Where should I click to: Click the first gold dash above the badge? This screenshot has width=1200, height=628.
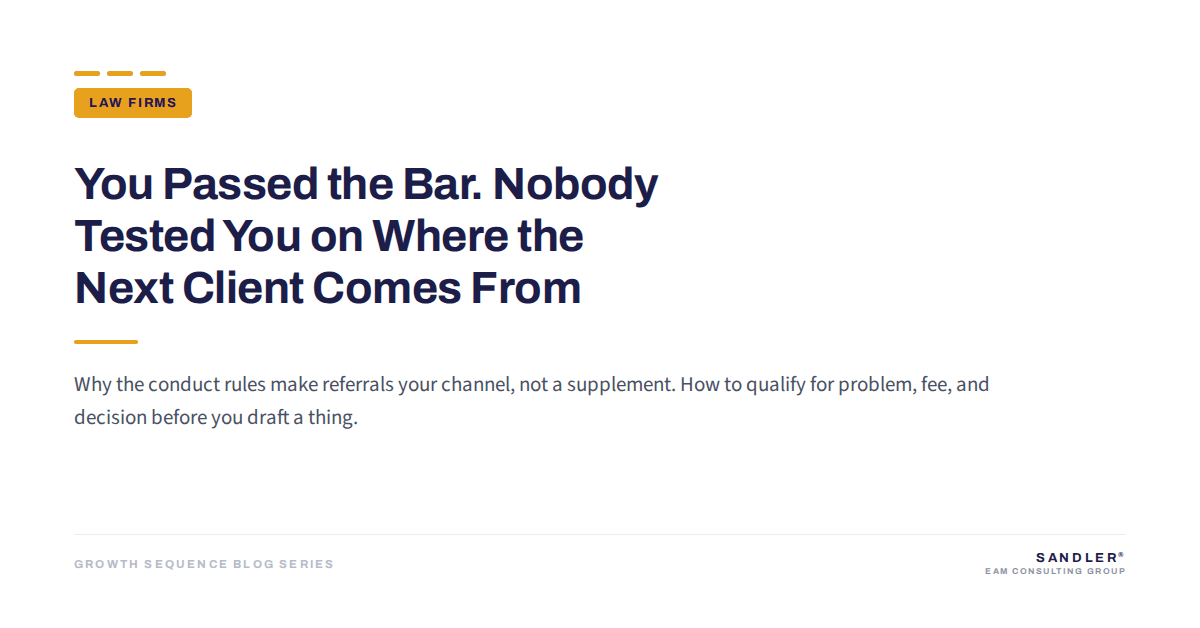(x=87, y=73)
